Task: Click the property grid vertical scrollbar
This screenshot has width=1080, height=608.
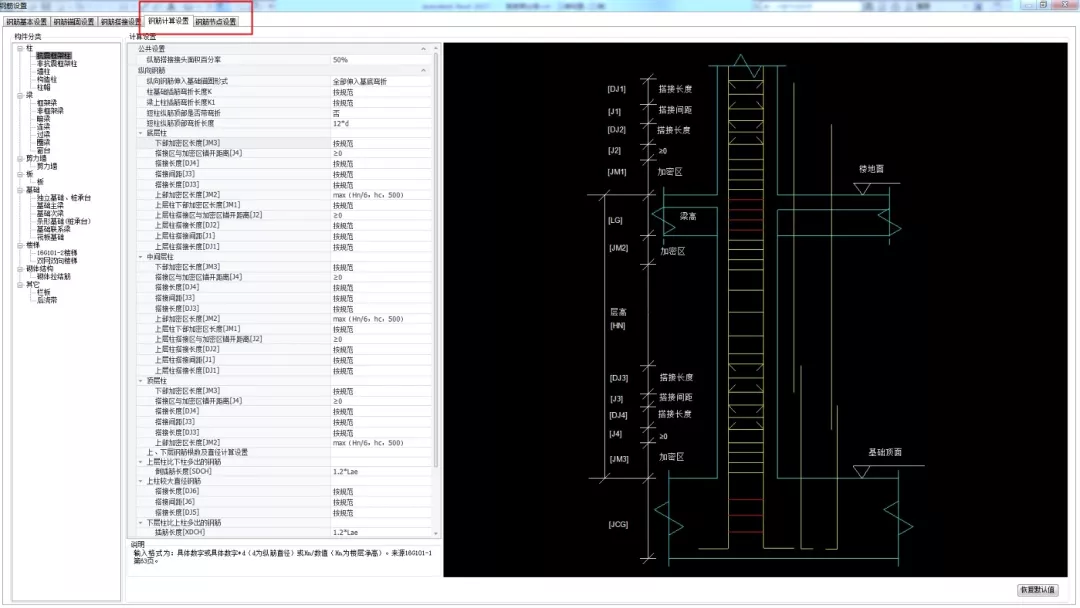Action: pos(435,250)
